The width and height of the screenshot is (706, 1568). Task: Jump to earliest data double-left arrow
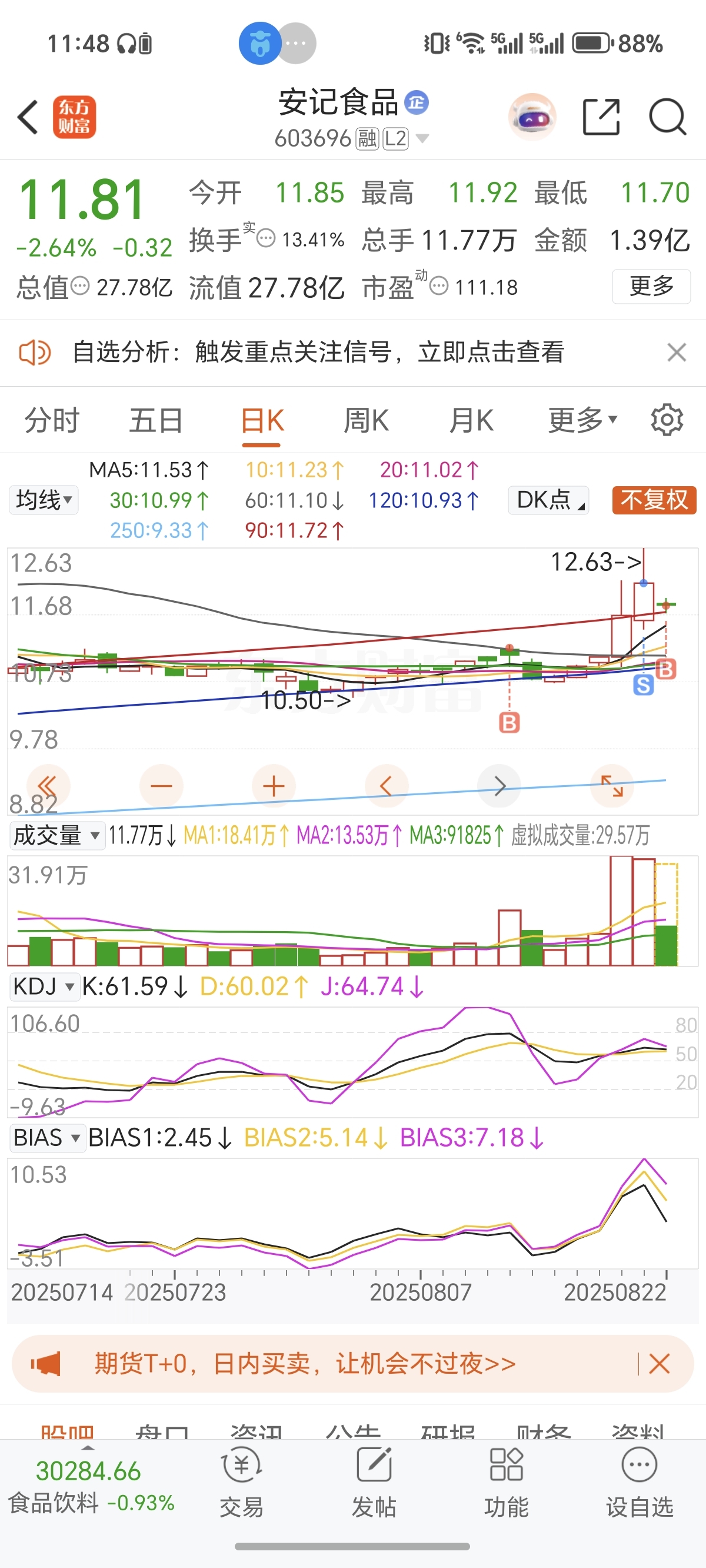point(48,786)
